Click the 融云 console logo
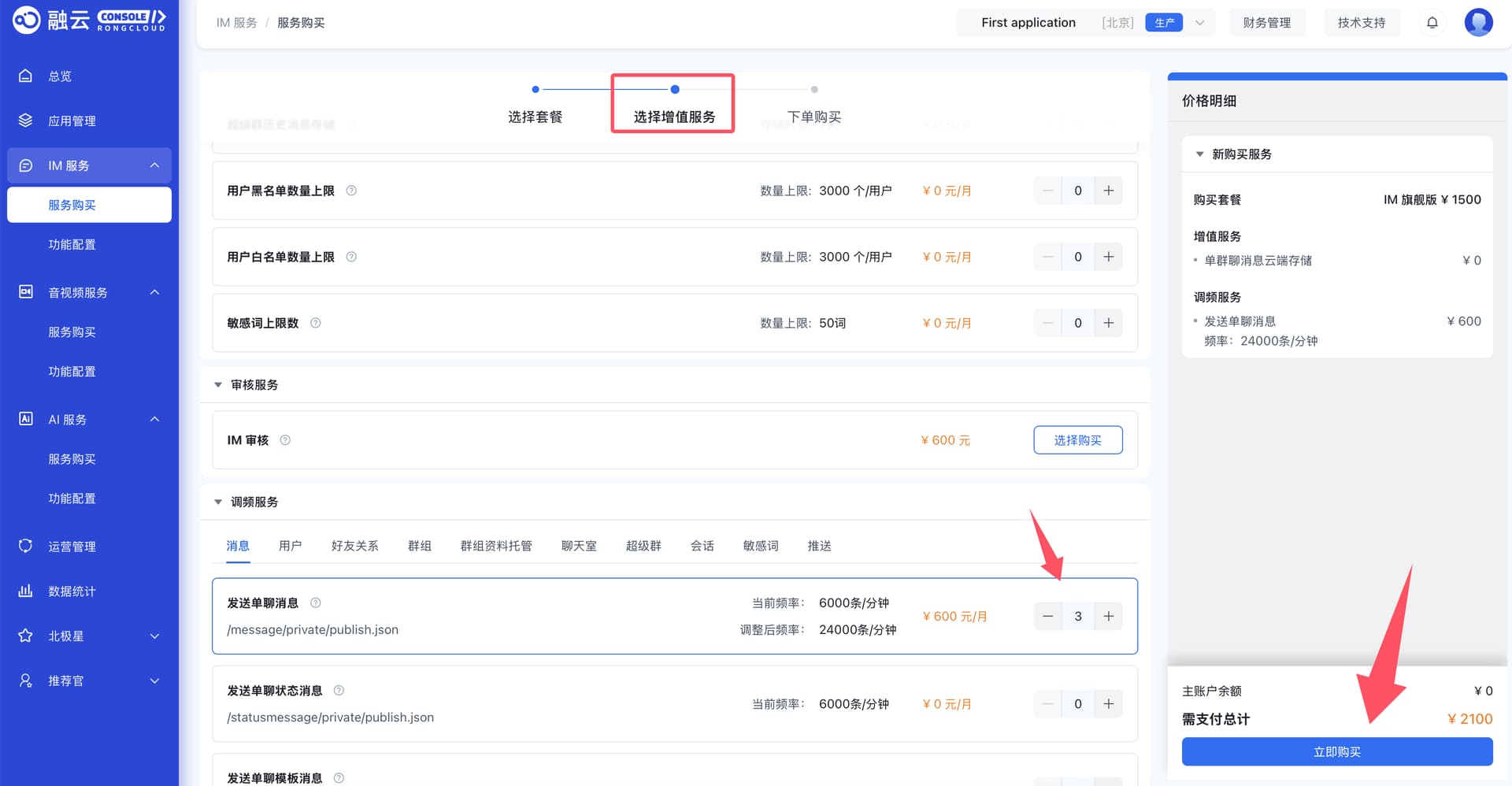 [89, 20]
